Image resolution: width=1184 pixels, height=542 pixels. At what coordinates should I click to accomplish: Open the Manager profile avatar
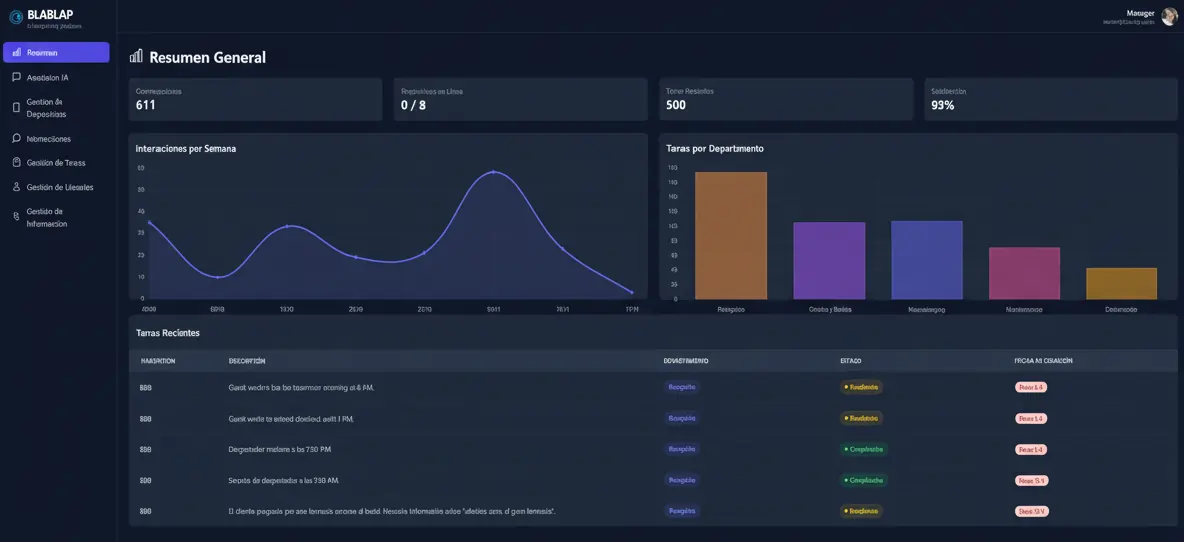[x=1169, y=17]
